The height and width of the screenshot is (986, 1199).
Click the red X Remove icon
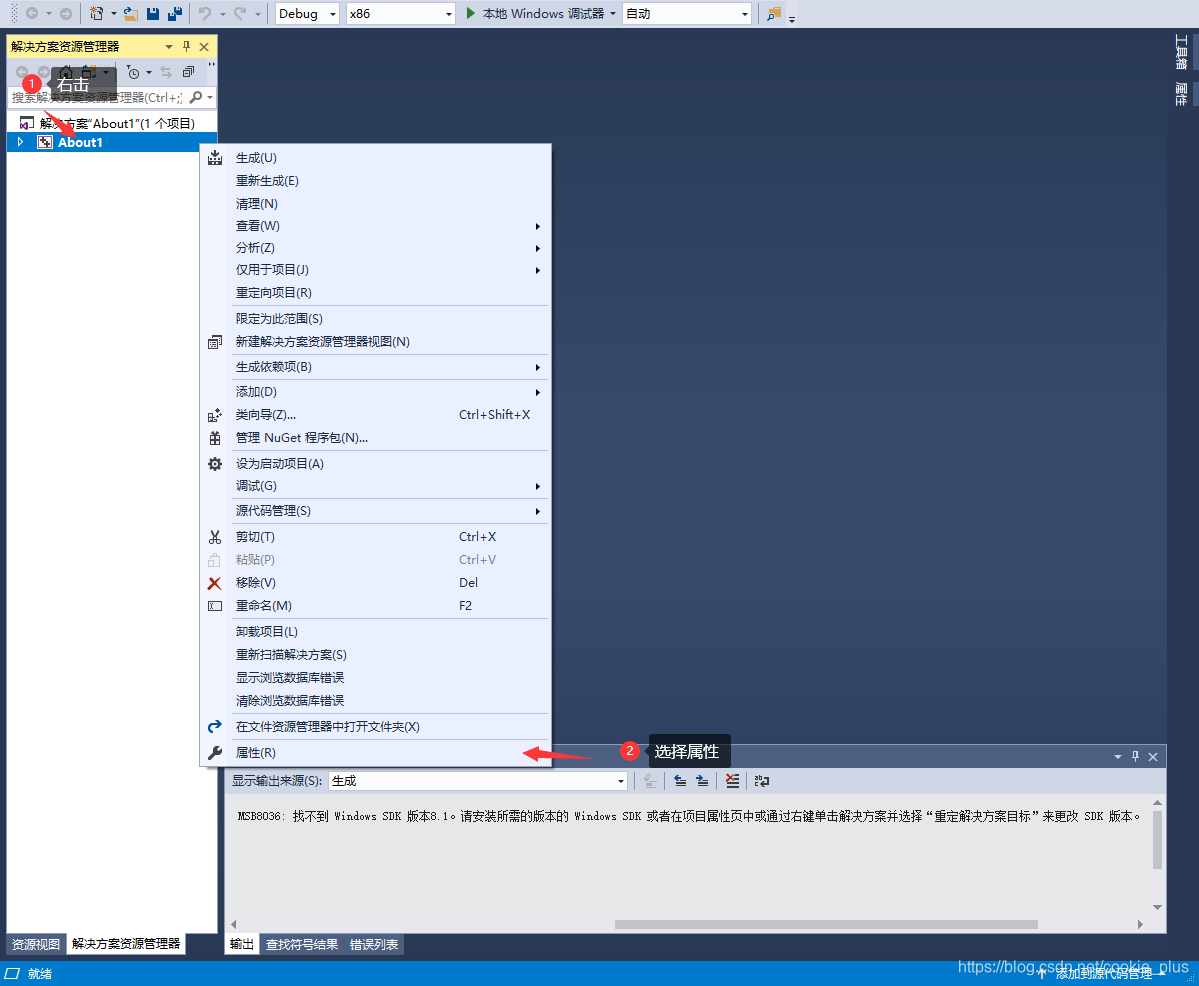pos(214,583)
